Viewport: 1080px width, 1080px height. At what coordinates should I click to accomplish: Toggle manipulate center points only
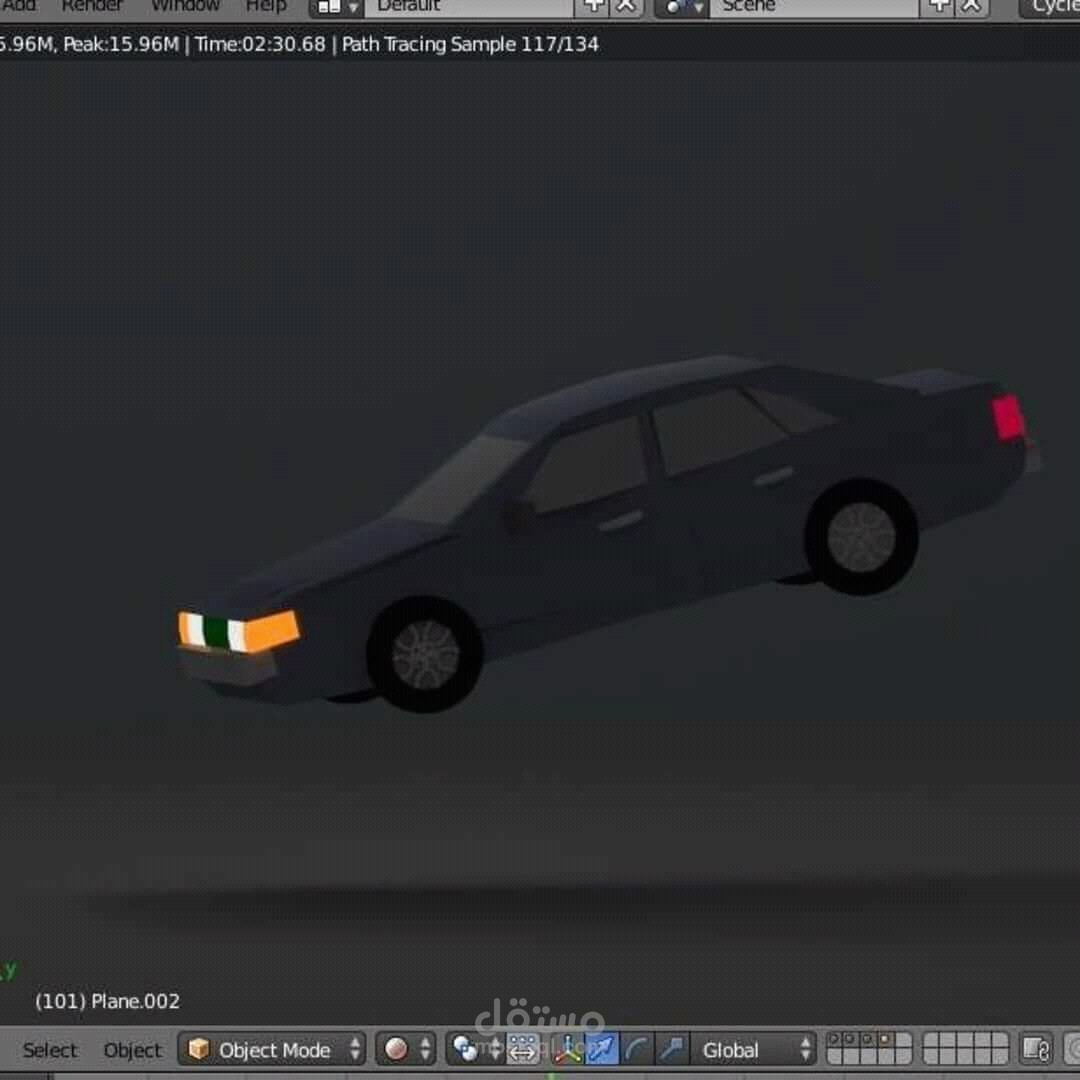coord(523,1049)
